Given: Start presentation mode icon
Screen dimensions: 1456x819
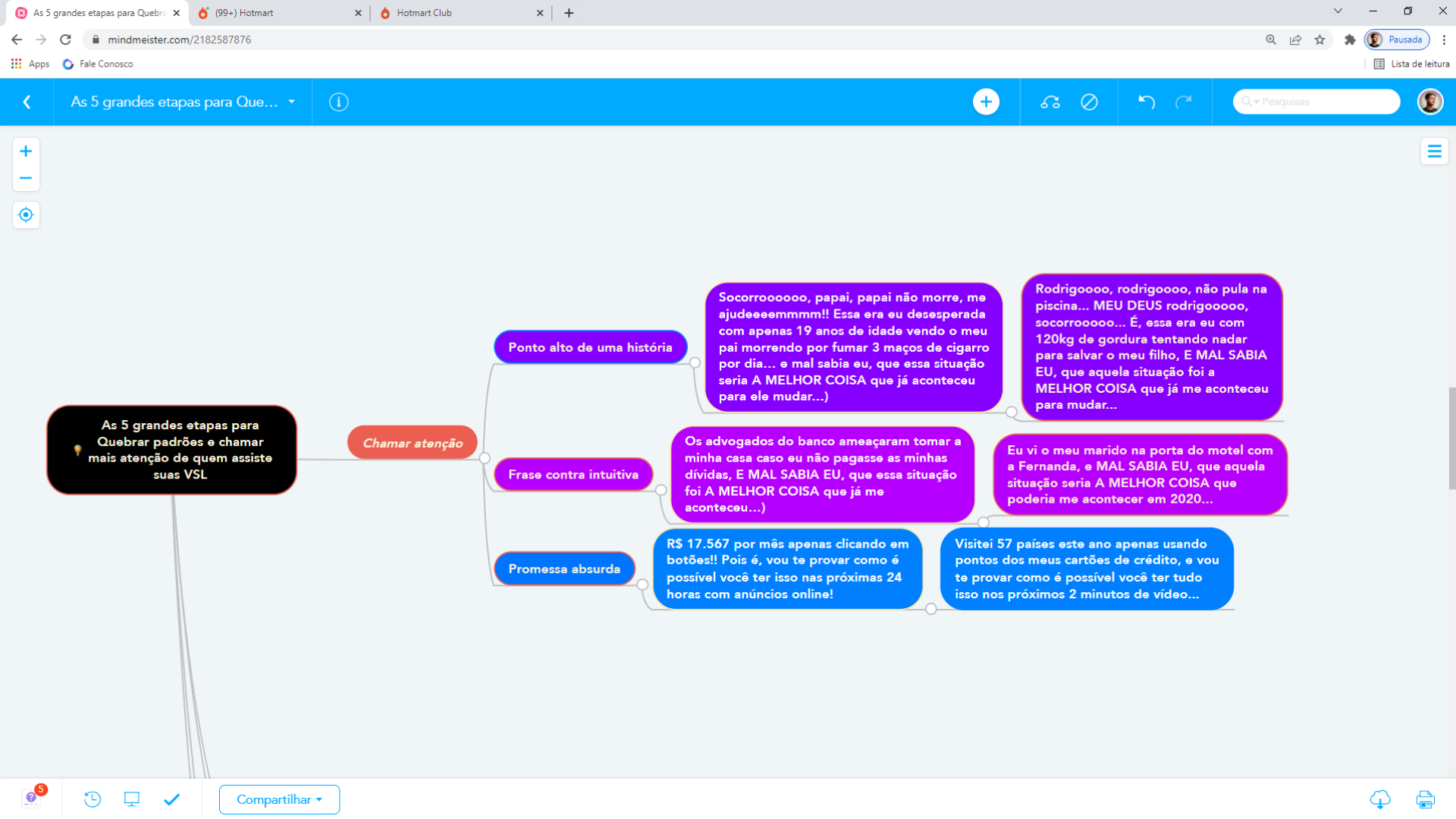Looking at the screenshot, I should [x=132, y=799].
